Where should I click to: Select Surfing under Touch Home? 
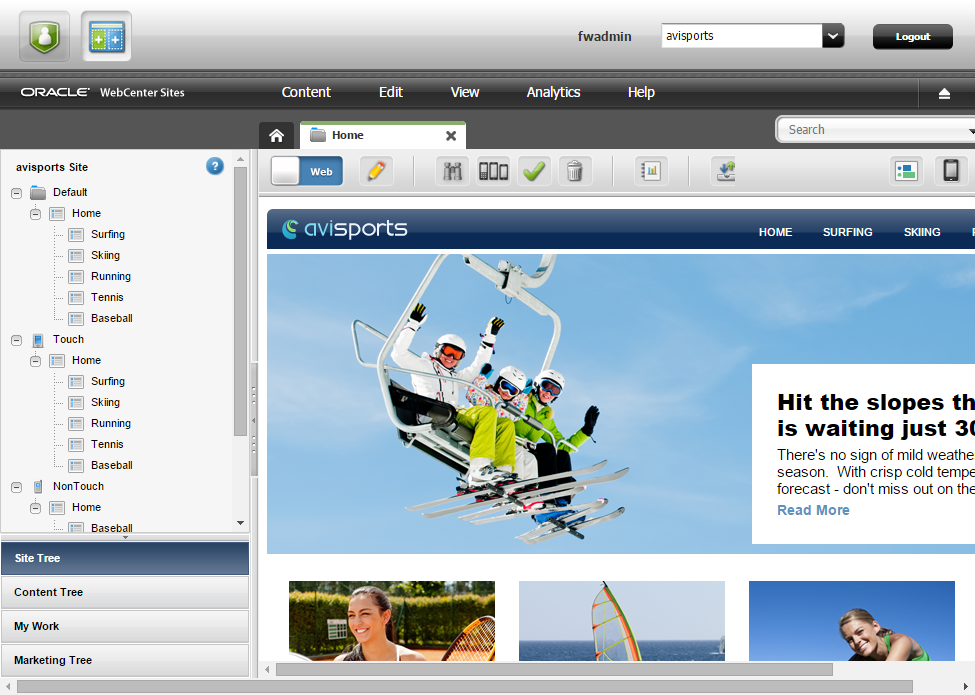pyautogui.click(x=108, y=381)
